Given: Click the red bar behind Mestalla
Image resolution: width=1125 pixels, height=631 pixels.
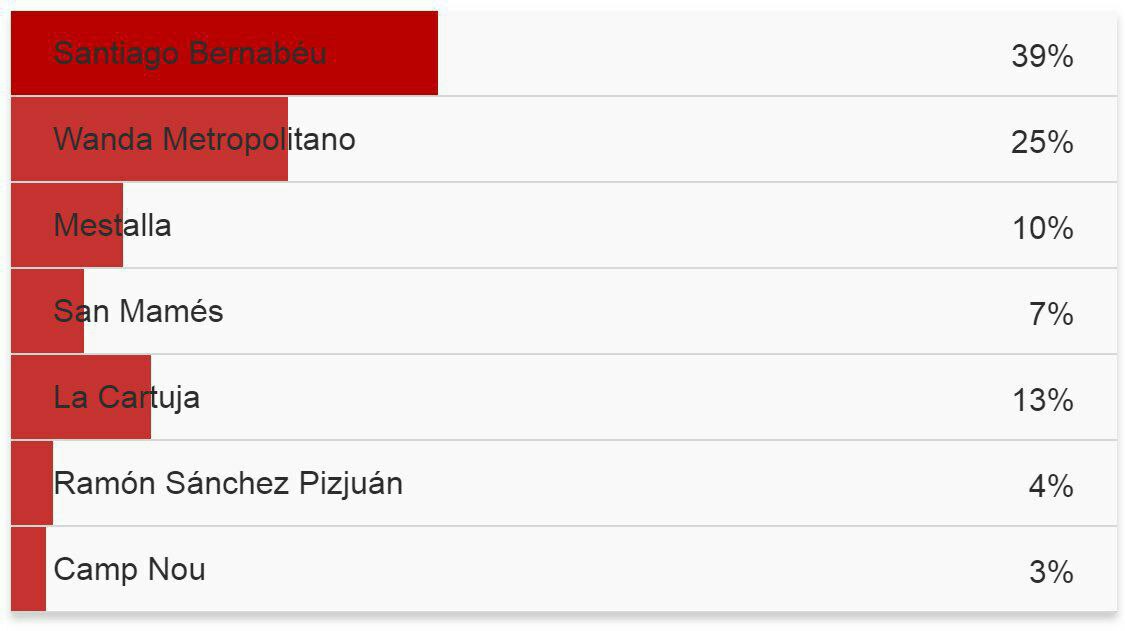Looking at the screenshot, I should [67, 225].
